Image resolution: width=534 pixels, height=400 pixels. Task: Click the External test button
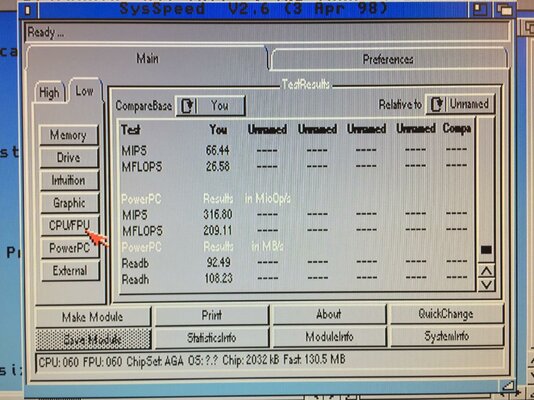click(x=70, y=271)
